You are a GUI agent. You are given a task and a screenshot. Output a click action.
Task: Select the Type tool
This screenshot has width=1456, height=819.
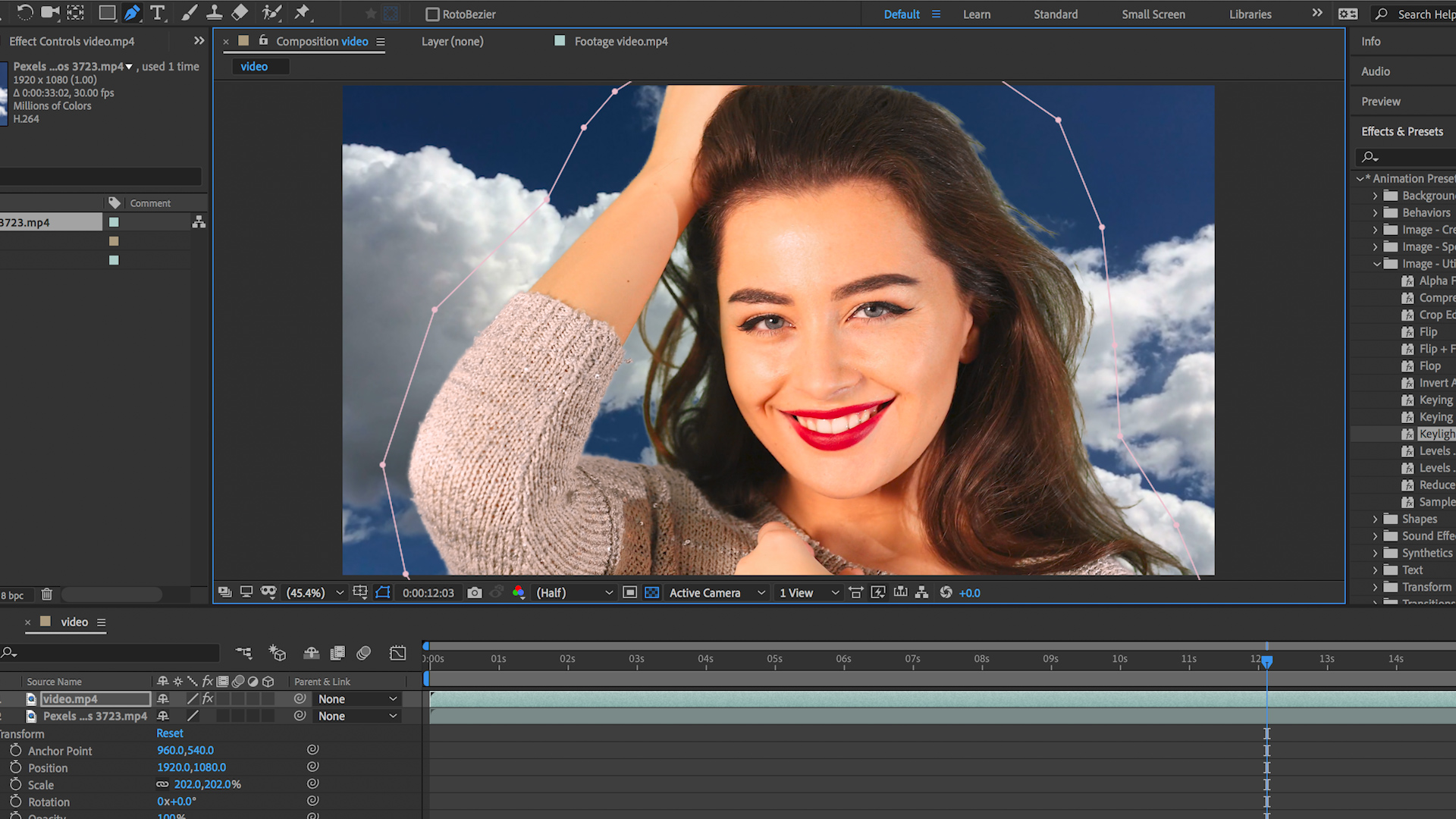point(158,13)
